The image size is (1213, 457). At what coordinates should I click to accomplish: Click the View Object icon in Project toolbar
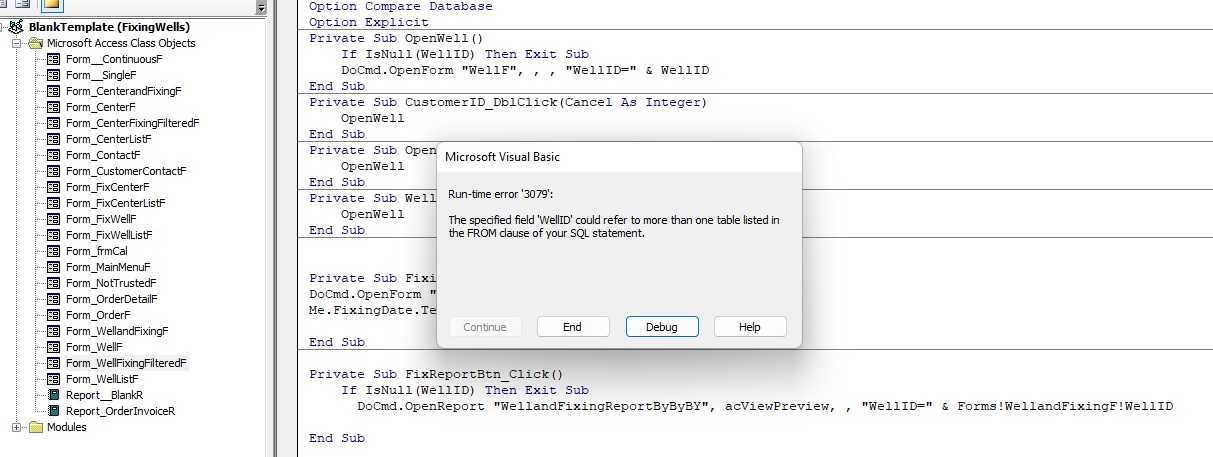[x=22, y=5]
